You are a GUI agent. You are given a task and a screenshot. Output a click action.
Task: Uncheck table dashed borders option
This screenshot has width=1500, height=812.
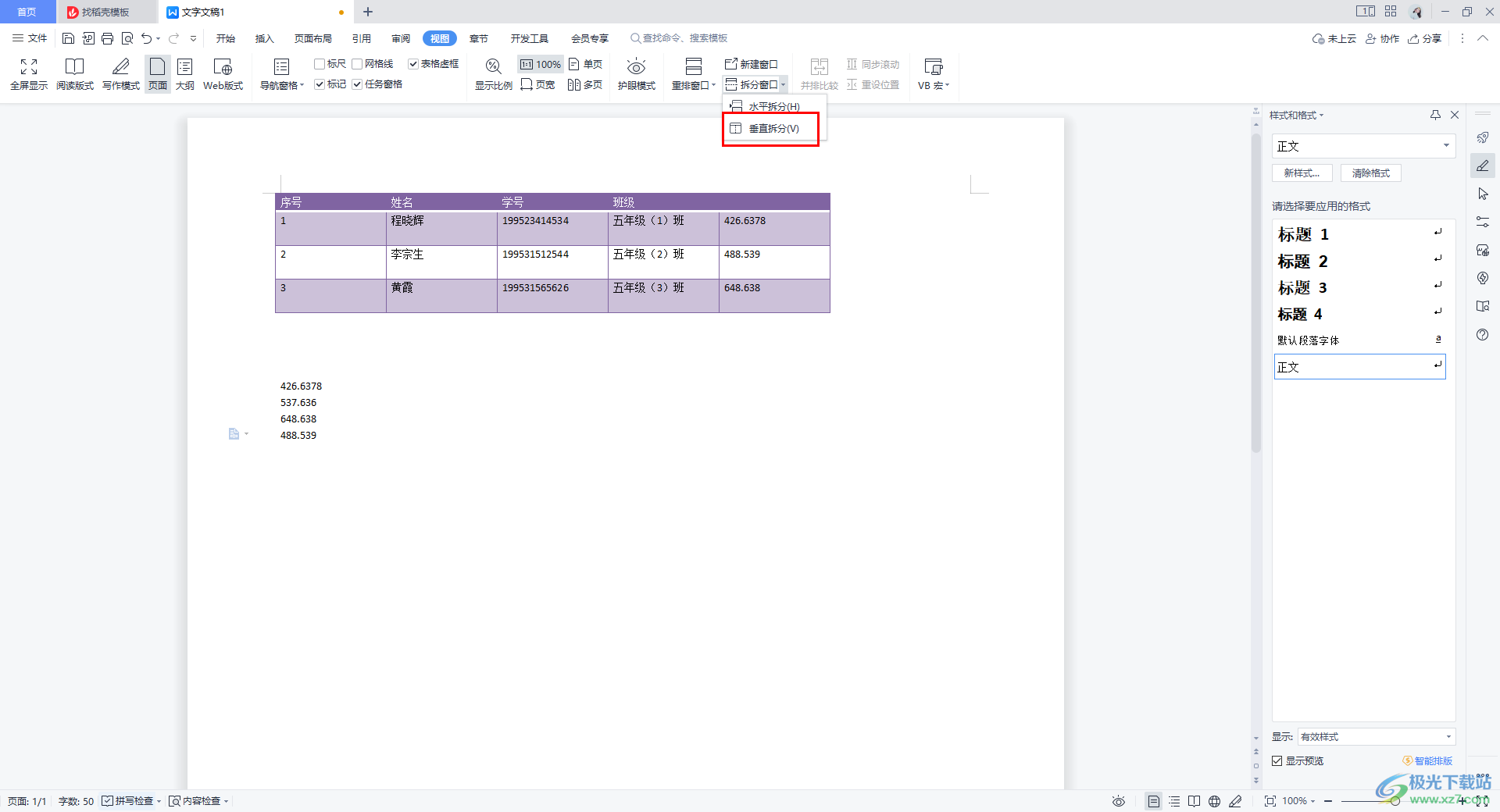[413, 64]
